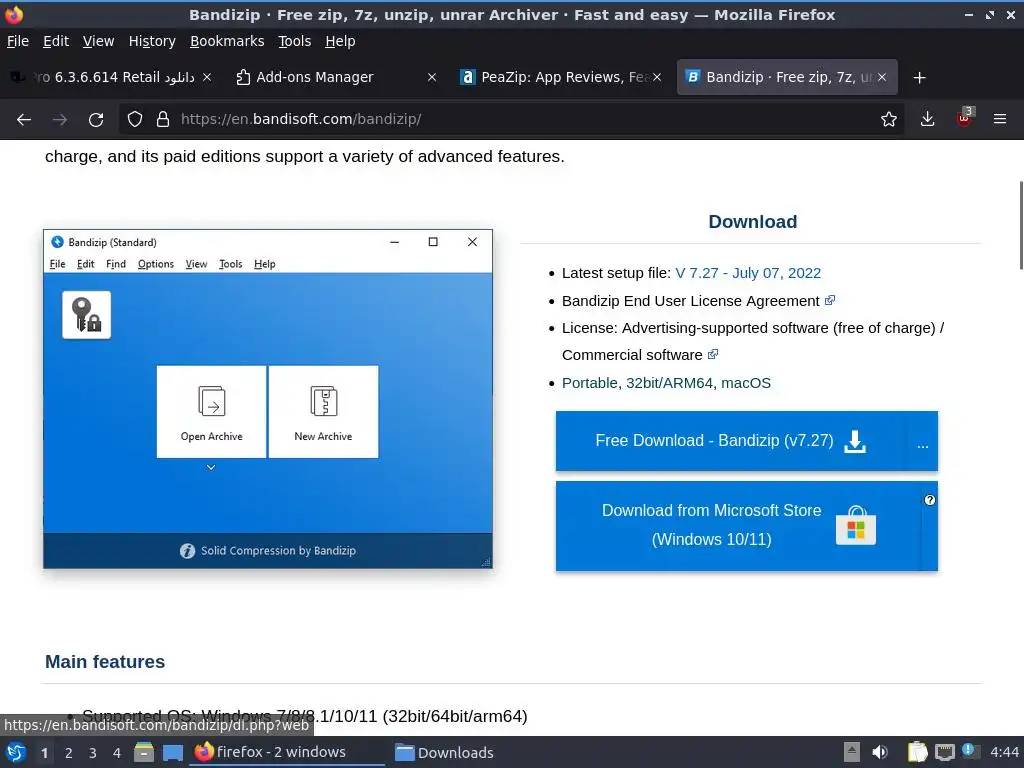
Task: Open Bandizip End User License Agreement external link icon
Action: 830,300
